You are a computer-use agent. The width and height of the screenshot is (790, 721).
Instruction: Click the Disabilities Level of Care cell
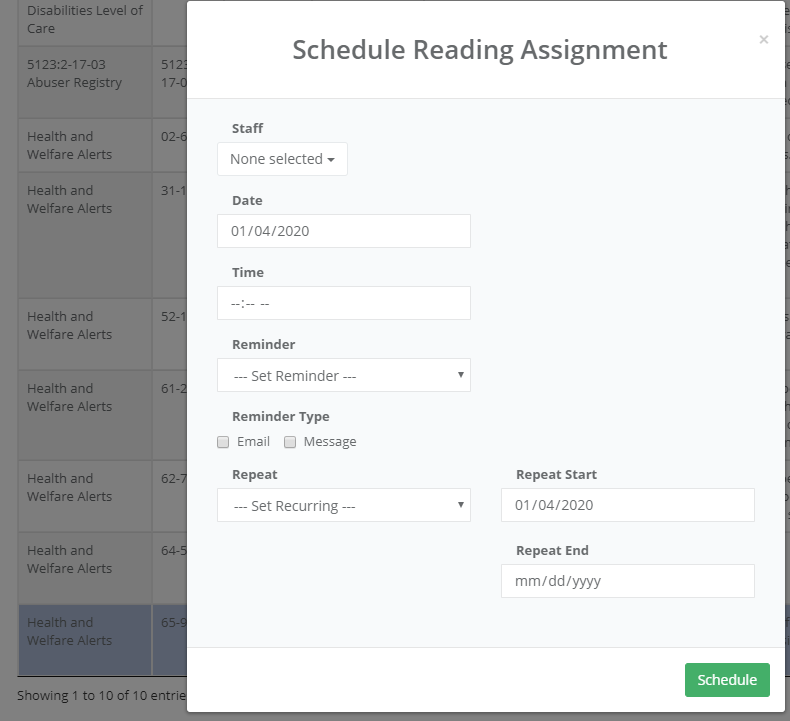point(84,20)
